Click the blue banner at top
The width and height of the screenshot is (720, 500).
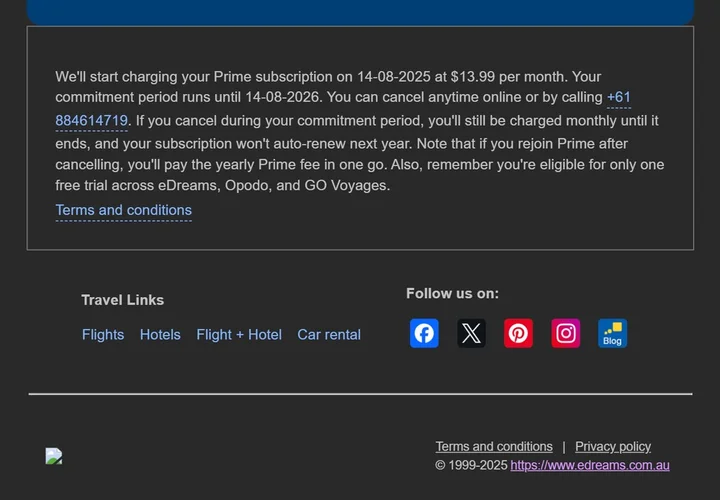point(360,11)
